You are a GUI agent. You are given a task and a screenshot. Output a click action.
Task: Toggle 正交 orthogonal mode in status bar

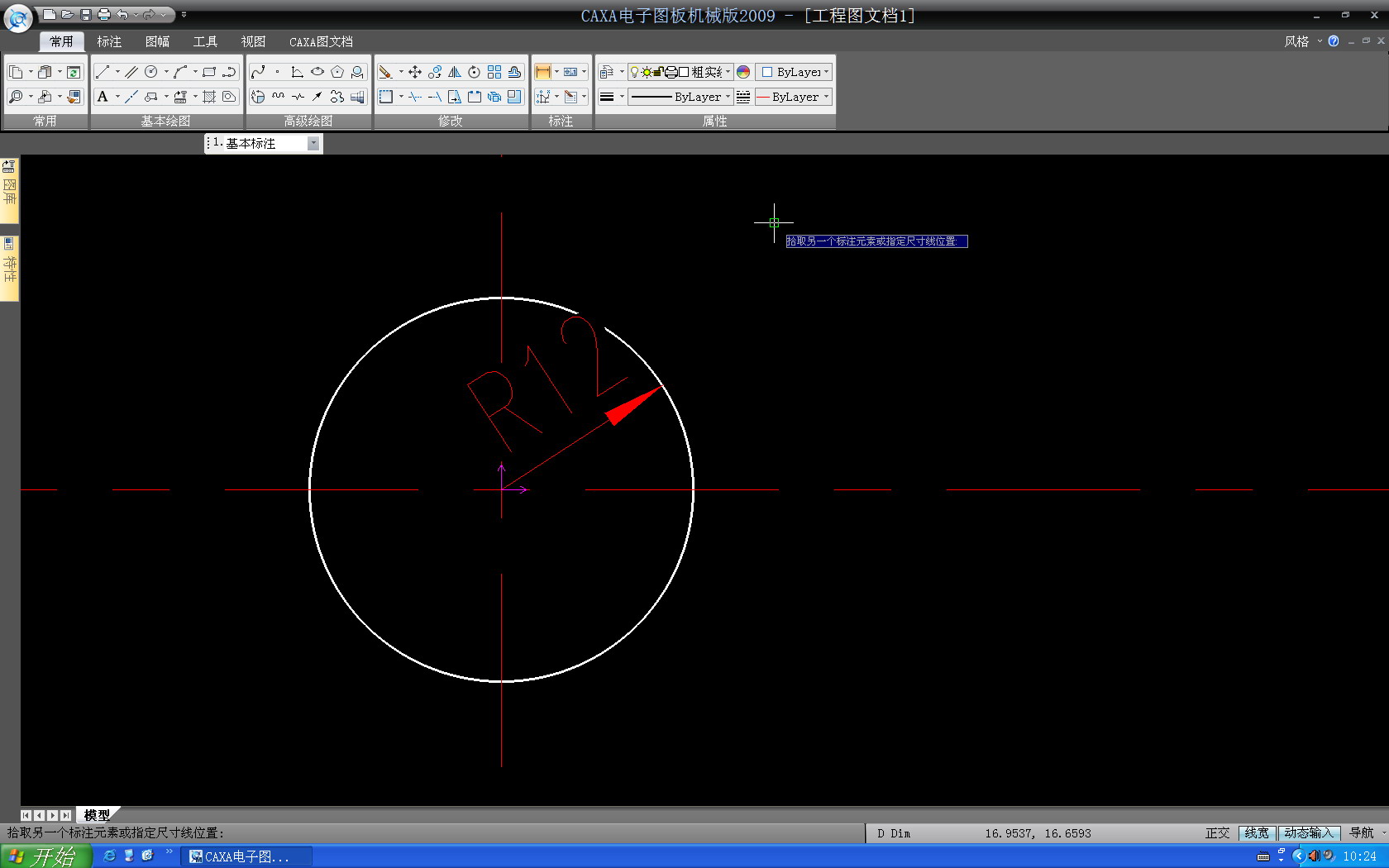pos(1217,833)
